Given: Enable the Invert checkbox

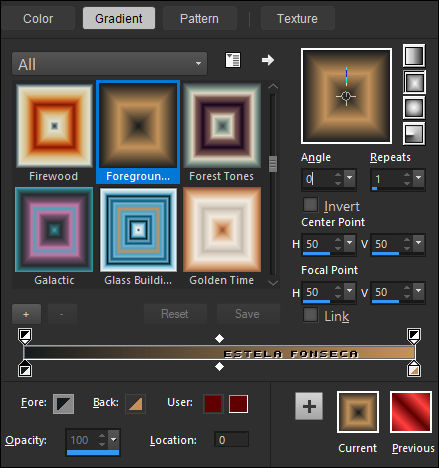Looking at the screenshot, I should coord(310,205).
